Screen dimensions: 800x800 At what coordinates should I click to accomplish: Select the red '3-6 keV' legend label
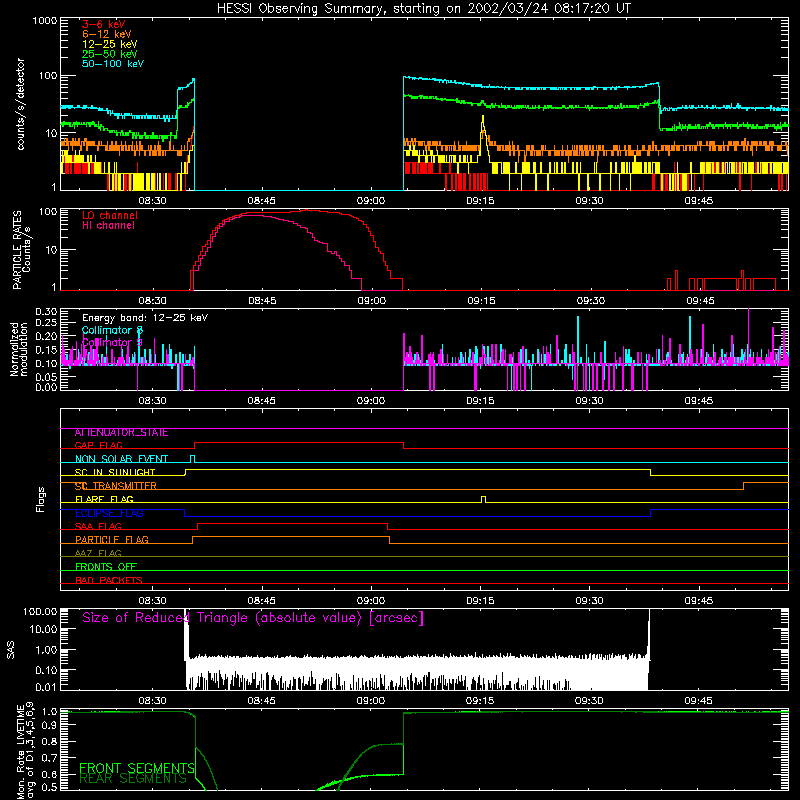(x=103, y=24)
